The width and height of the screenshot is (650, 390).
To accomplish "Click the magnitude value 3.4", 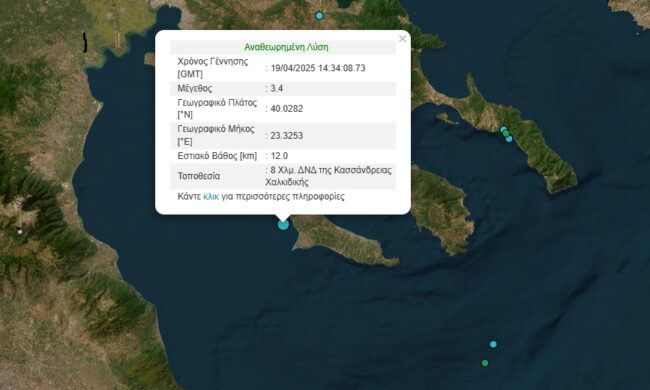I will pyautogui.click(x=276, y=88).
